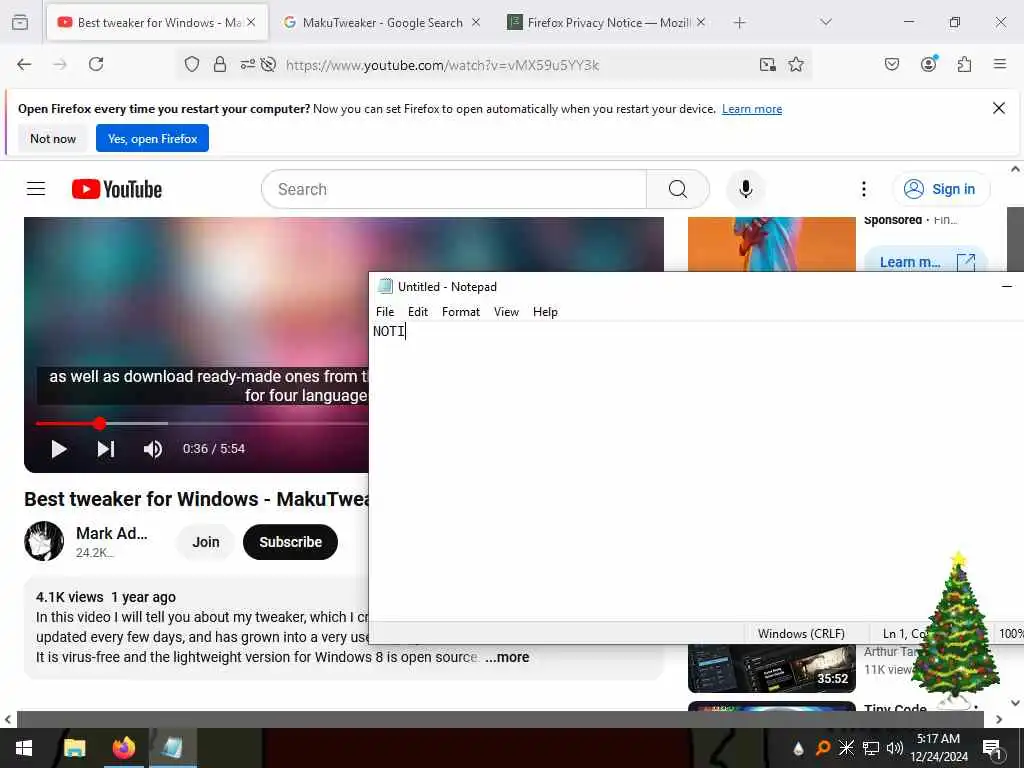
Task: Open YouTube settings three-dot menu
Action: (863, 189)
